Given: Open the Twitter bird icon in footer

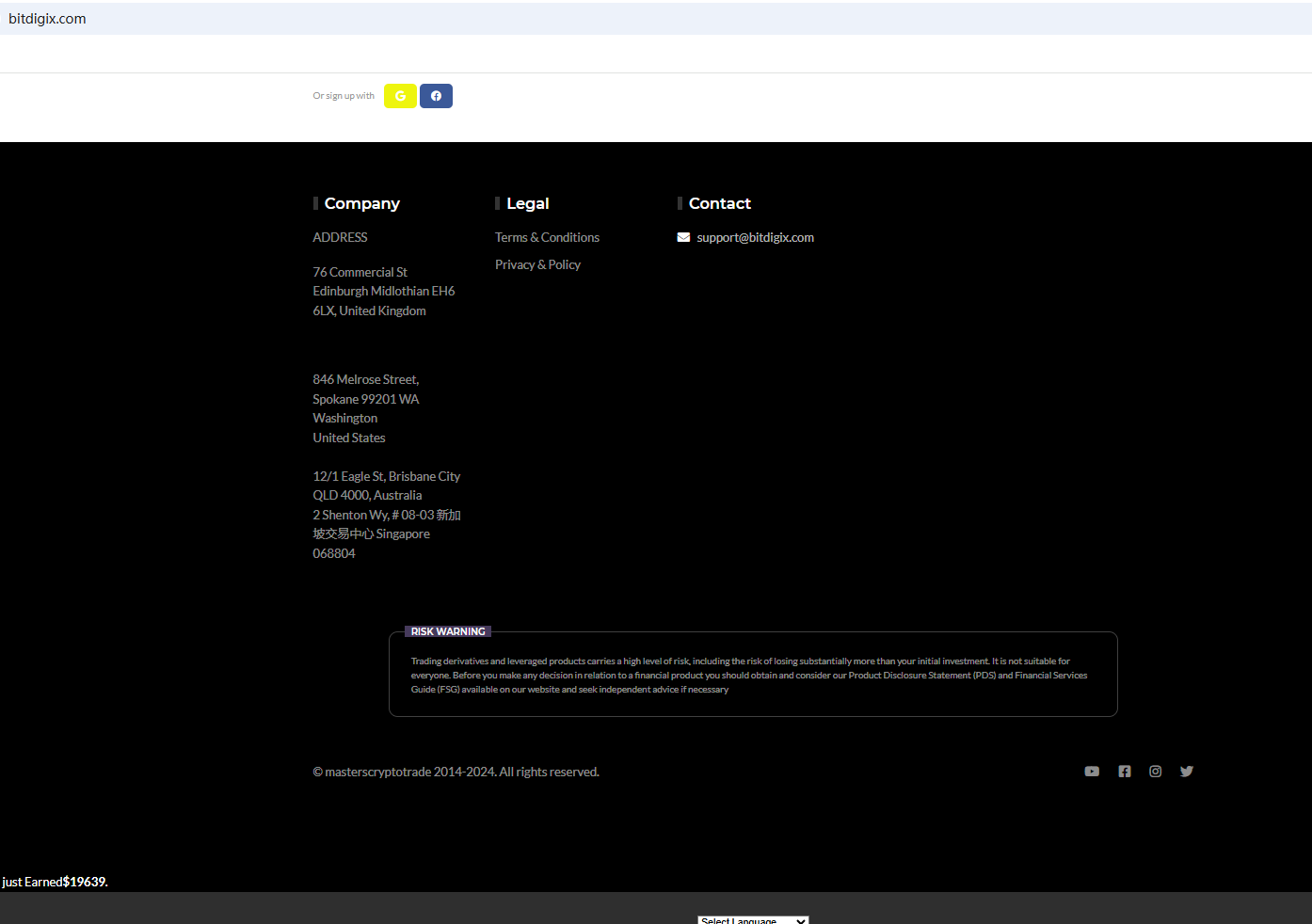Looking at the screenshot, I should click(1187, 772).
